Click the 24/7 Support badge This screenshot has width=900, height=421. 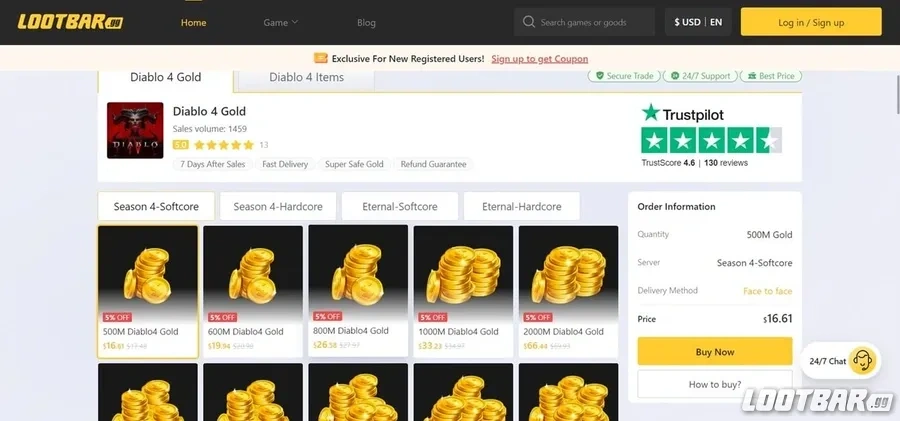(700, 76)
